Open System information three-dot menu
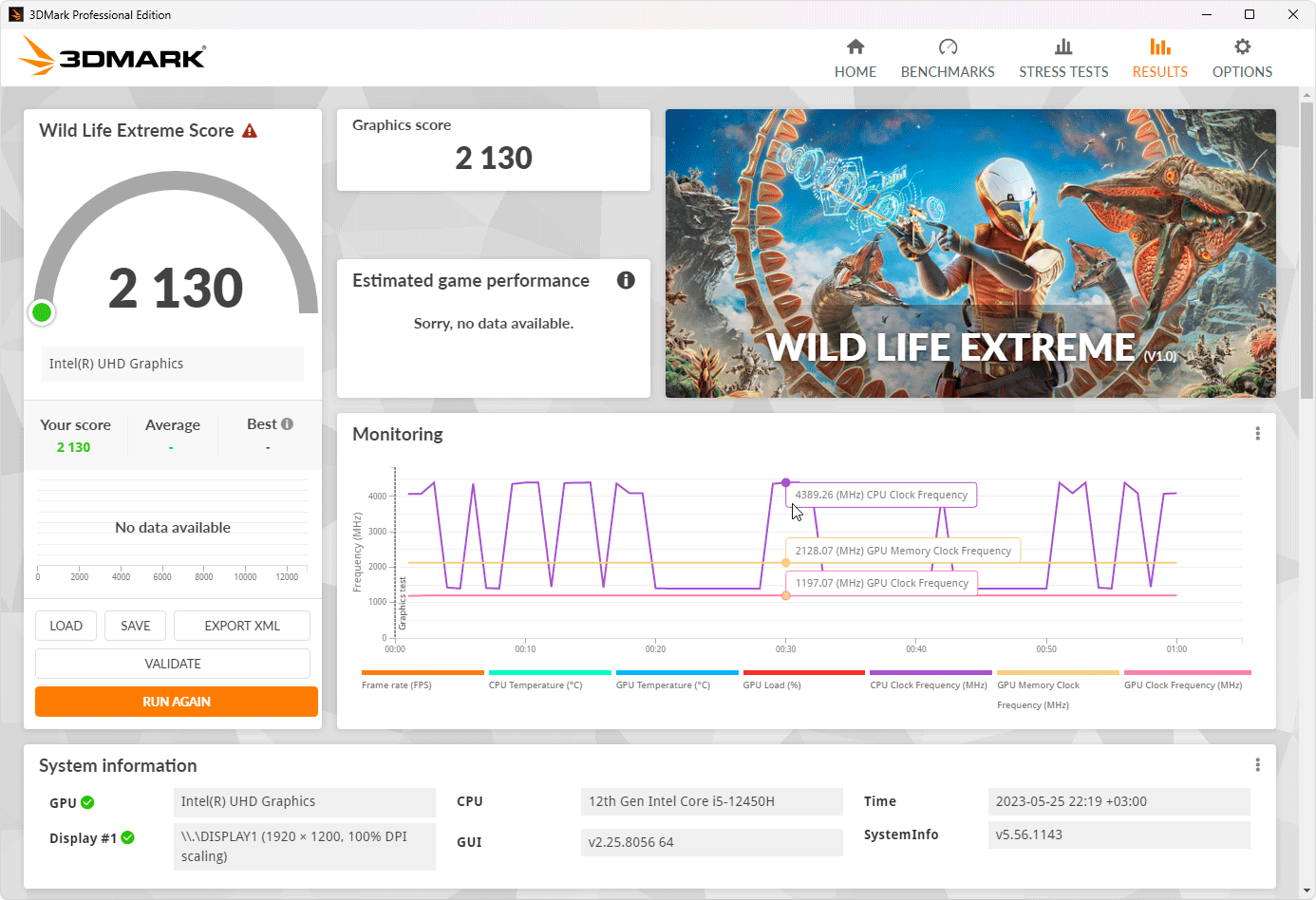This screenshot has width=1316, height=900. [1257, 765]
